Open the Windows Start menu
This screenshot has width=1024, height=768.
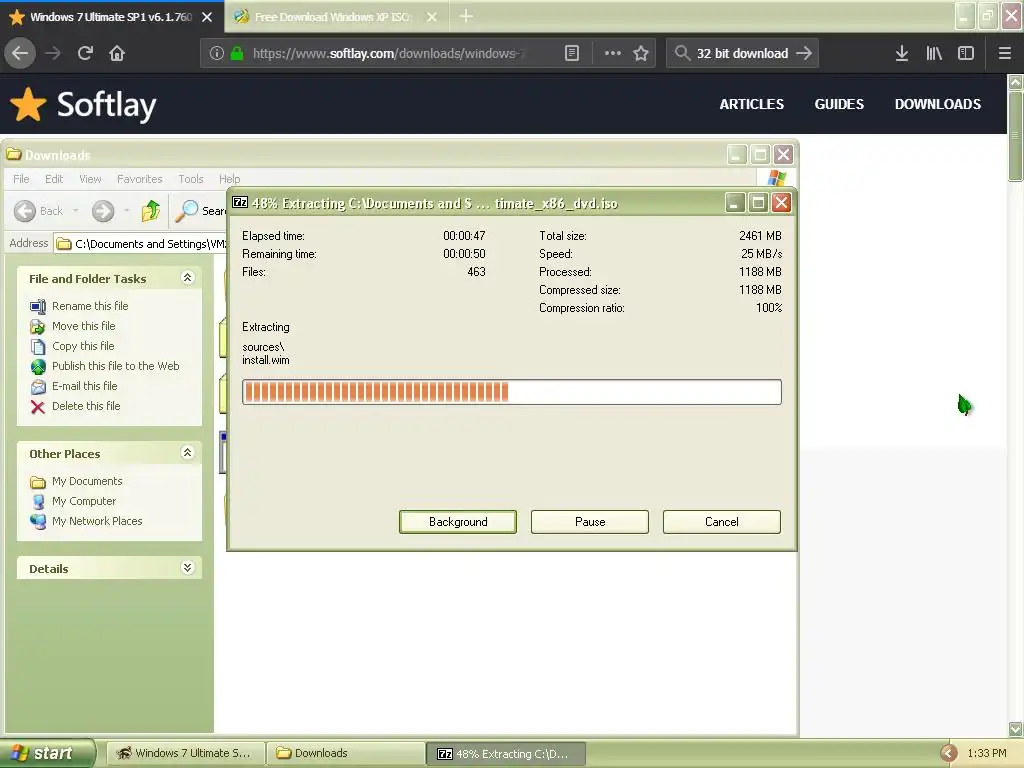coord(46,753)
